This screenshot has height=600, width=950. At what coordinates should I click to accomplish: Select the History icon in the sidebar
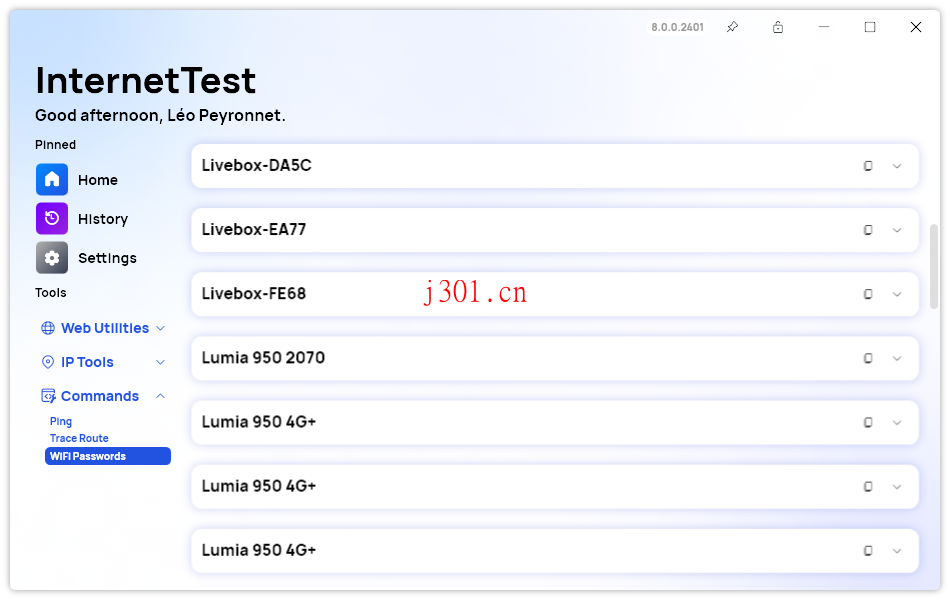coord(51,218)
